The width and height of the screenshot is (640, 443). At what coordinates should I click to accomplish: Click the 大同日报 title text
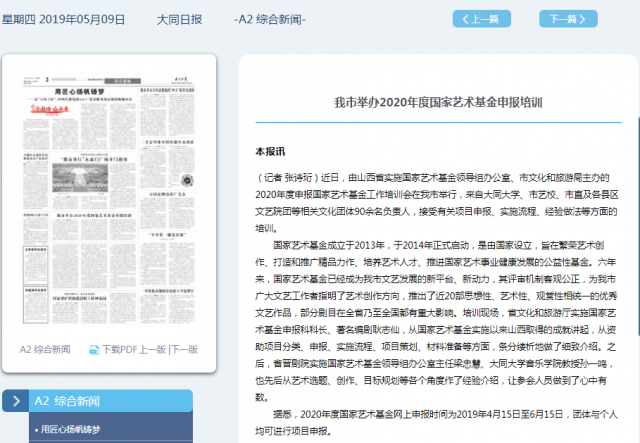coord(180,19)
